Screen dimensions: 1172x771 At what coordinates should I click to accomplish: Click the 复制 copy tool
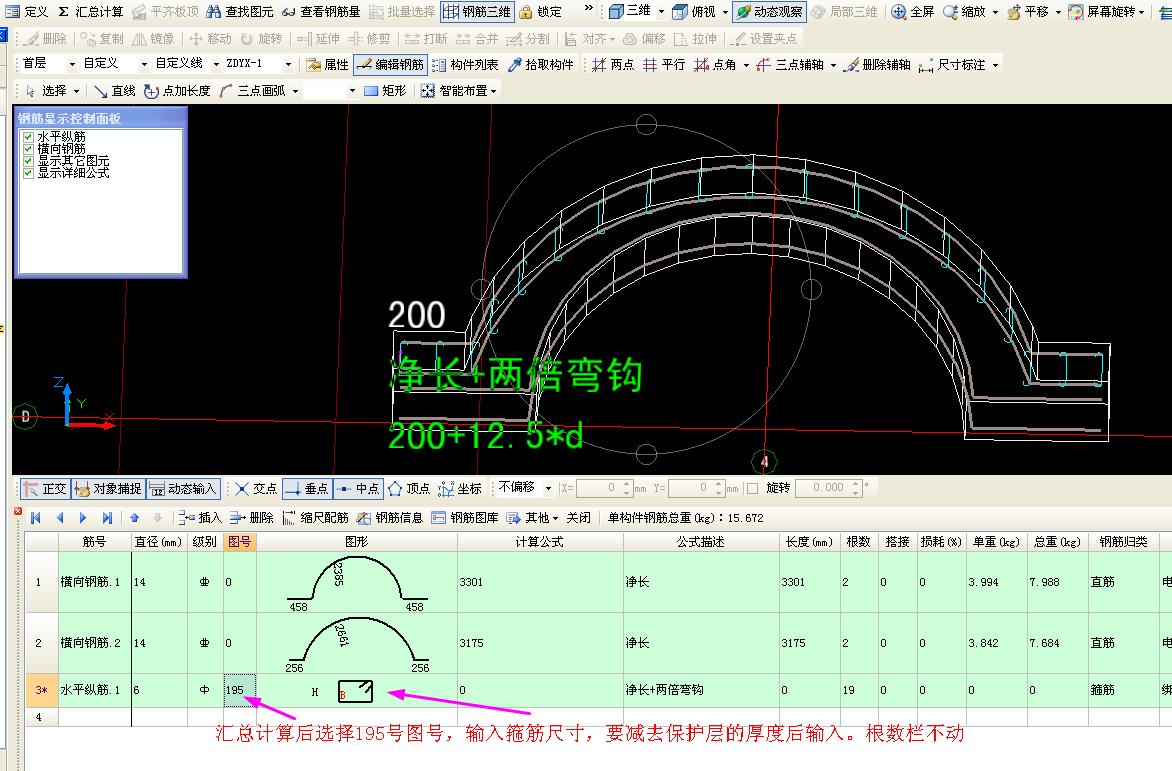point(102,38)
